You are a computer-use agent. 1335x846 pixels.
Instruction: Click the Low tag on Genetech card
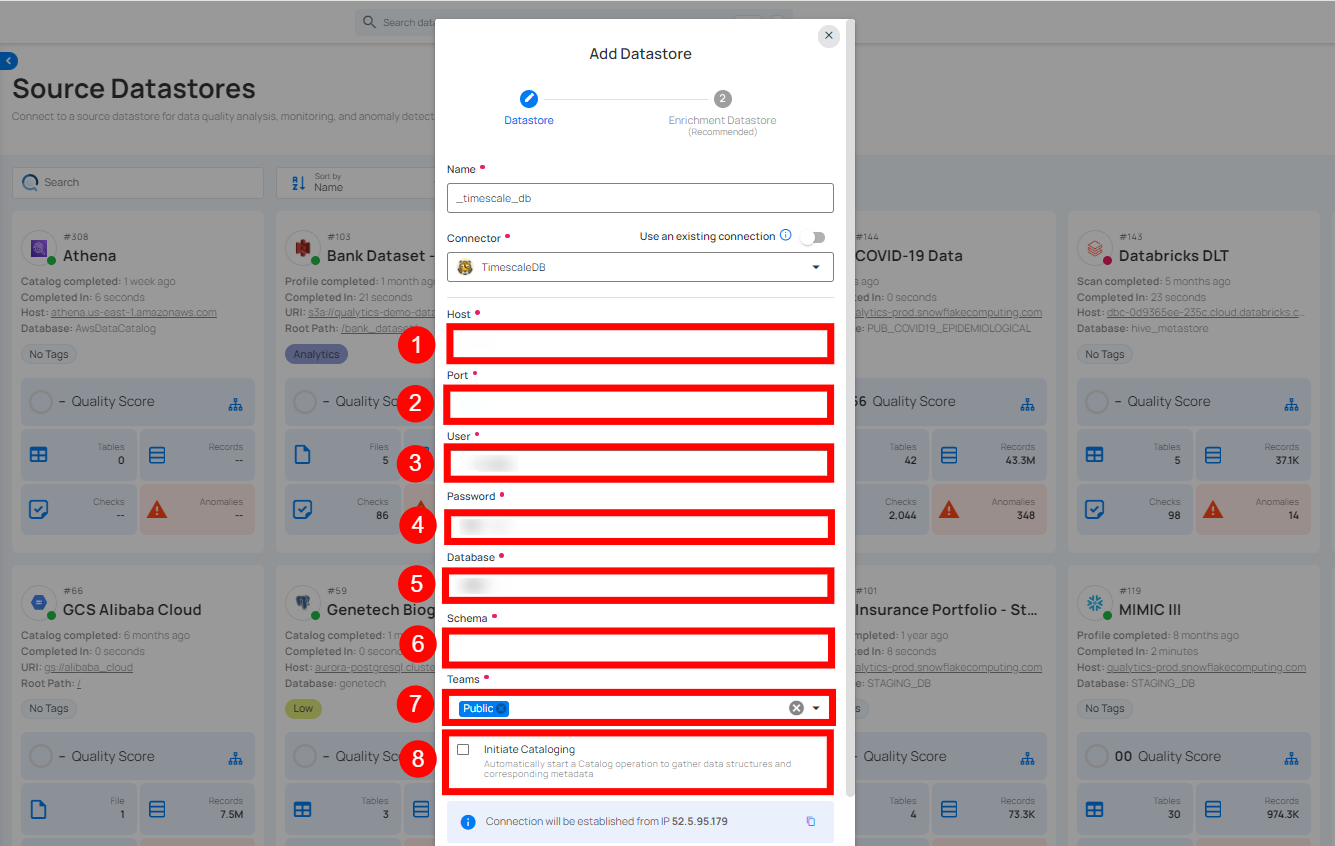coord(303,708)
